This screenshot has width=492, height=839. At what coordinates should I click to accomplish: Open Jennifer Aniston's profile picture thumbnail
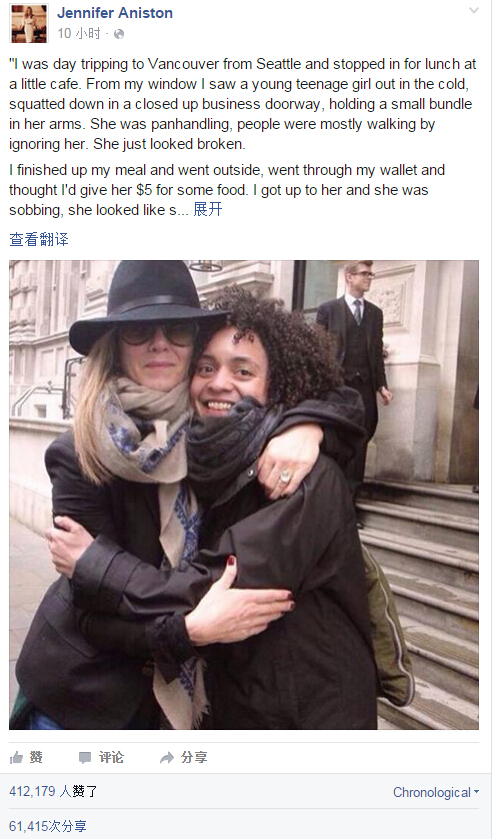tap(29, 23)
